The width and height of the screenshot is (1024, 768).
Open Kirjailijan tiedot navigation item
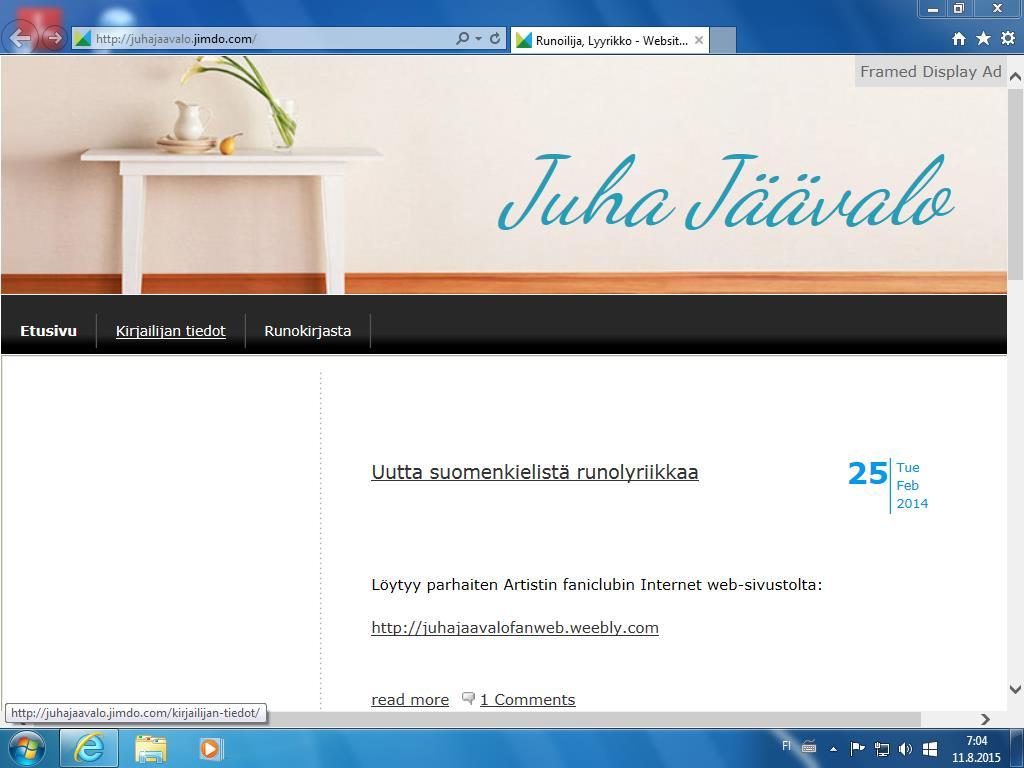click(170, 331)
